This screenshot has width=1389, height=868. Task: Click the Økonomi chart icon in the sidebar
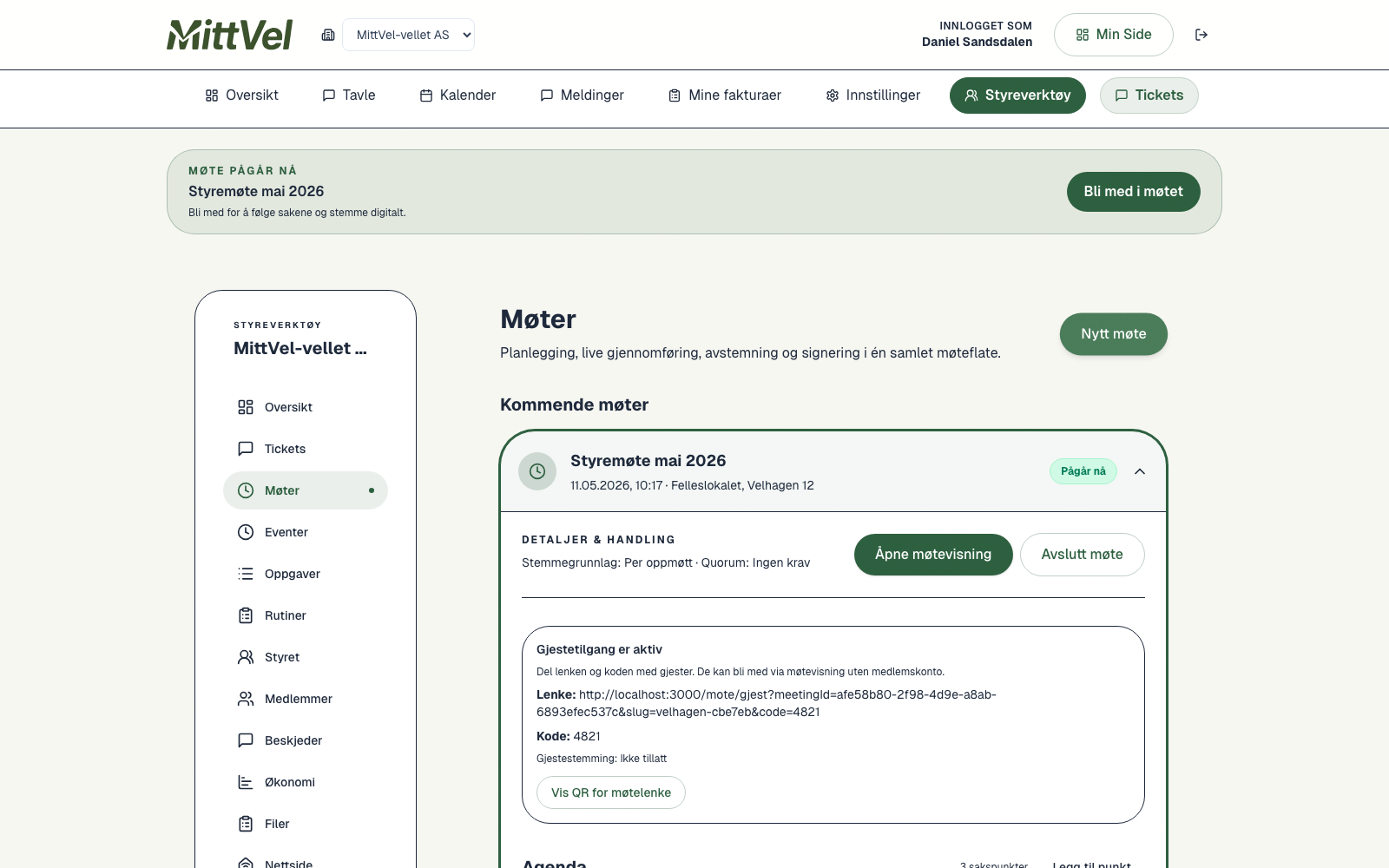click(x=246, y=782)
